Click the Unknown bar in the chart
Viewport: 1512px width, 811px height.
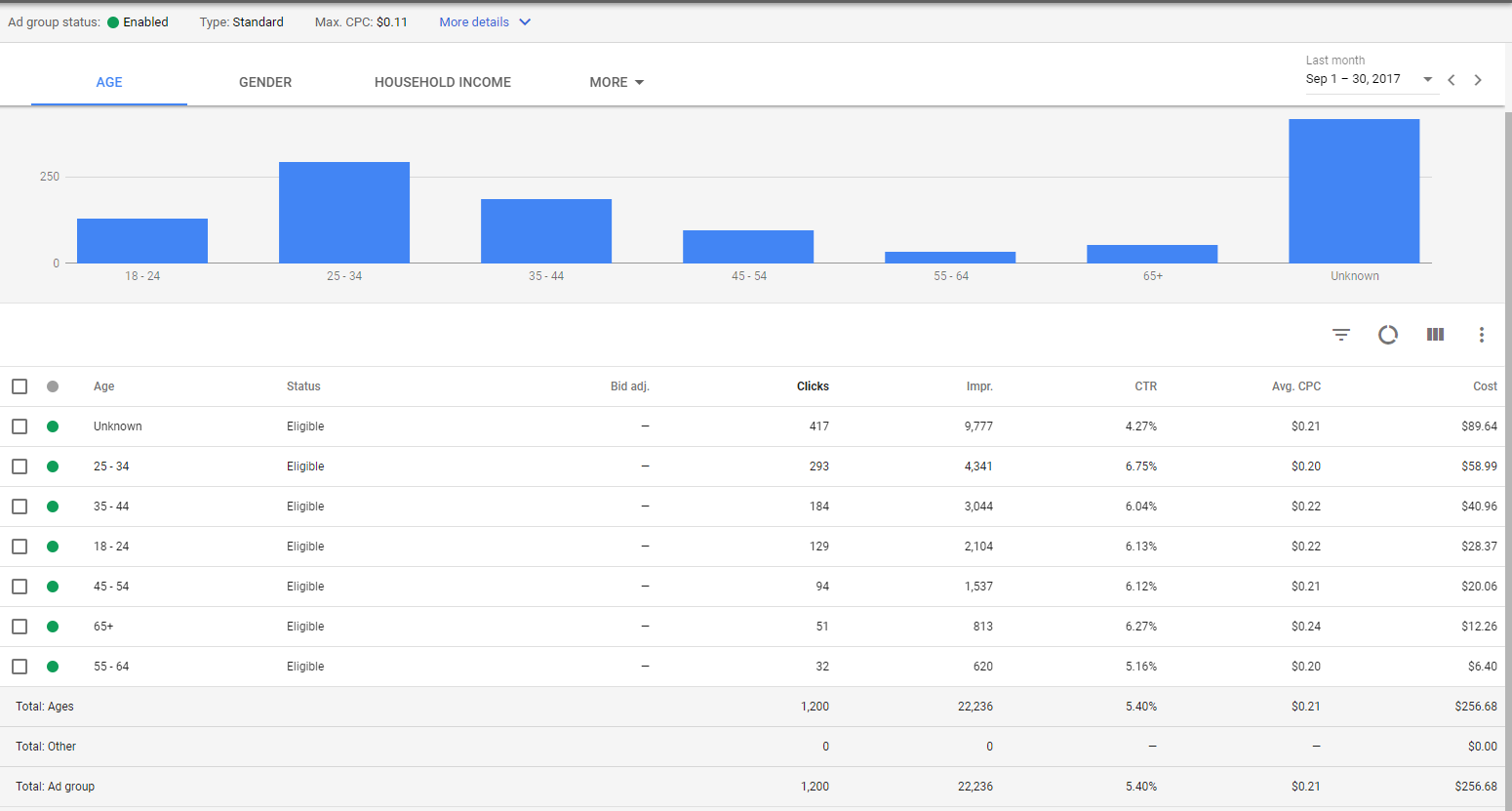click(1354, 191)
